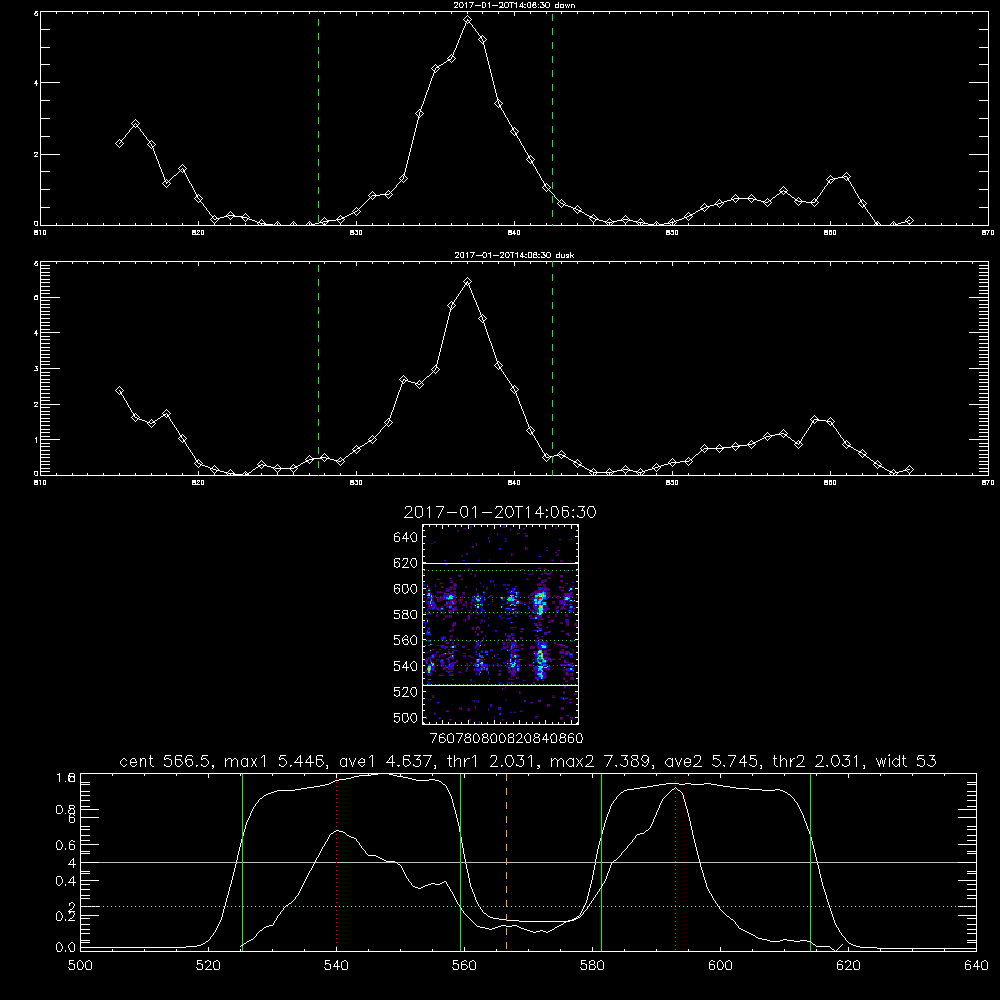Click the red dotted peak line near 540
This screenshot has height=1000, width=1000.
336,861
